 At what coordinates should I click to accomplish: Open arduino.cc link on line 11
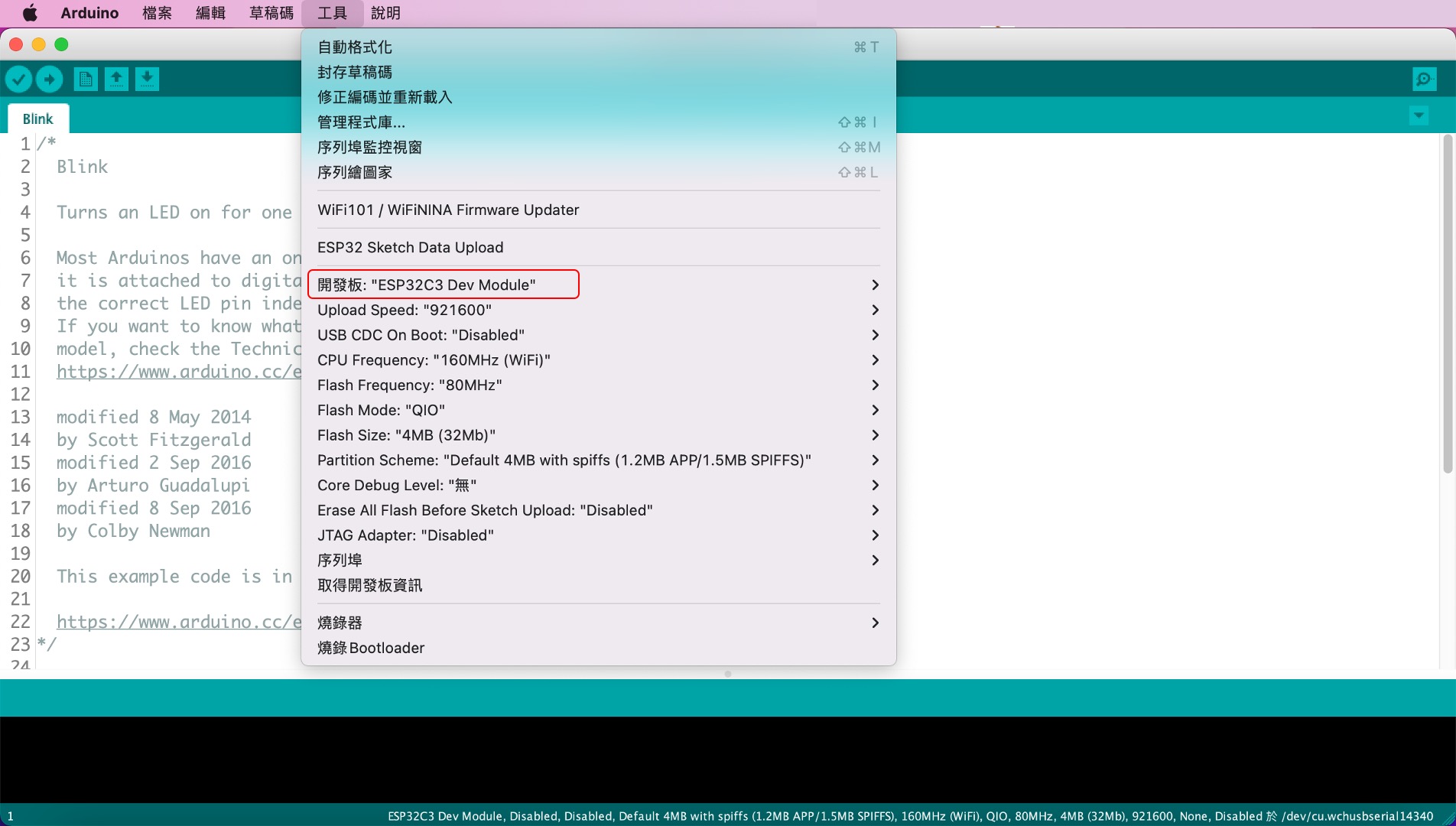coord(179,372)
